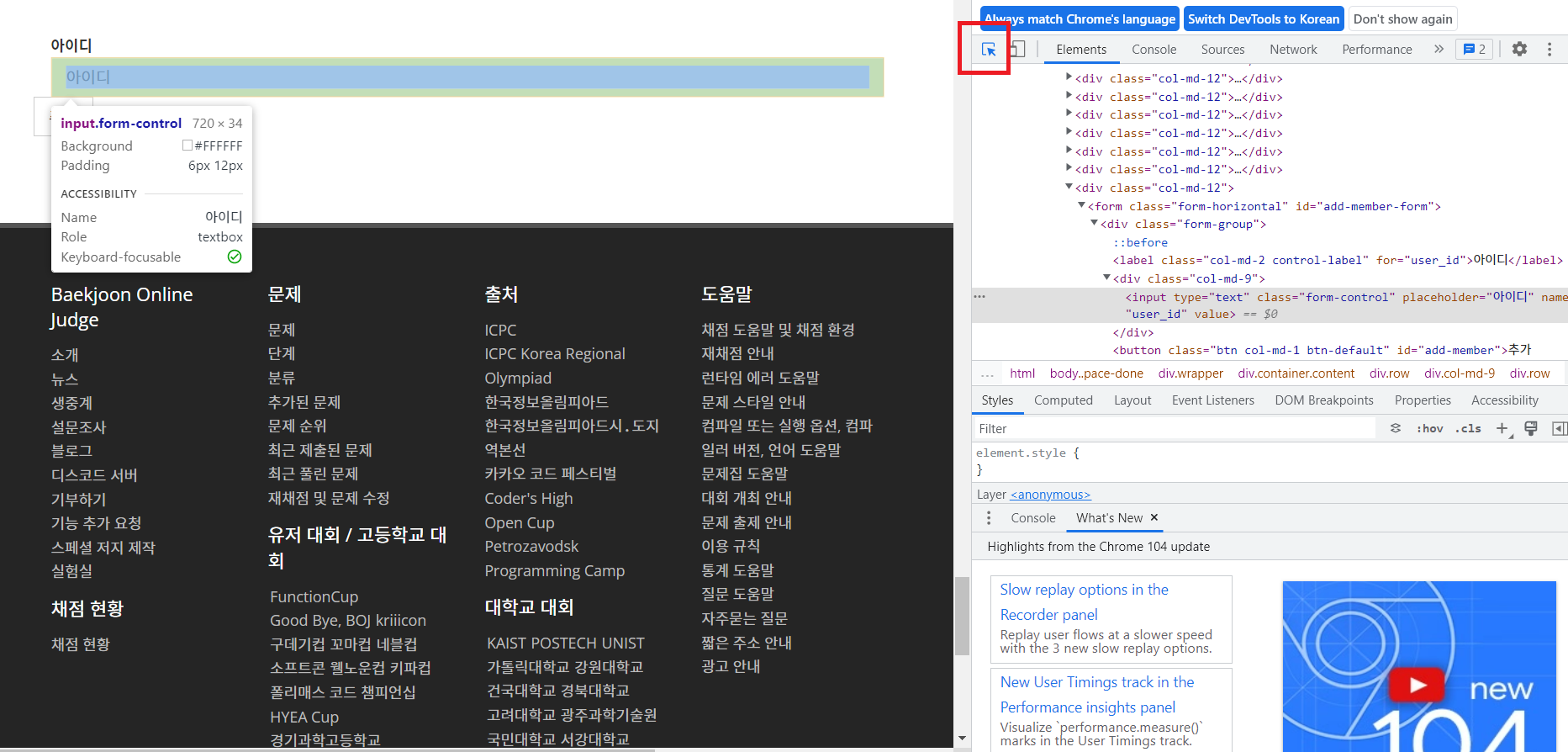Image resolution: width=1568 pixels, height=752 pixels.
Task: Click the selected node ellipsis actions icon
Action: 979,297
